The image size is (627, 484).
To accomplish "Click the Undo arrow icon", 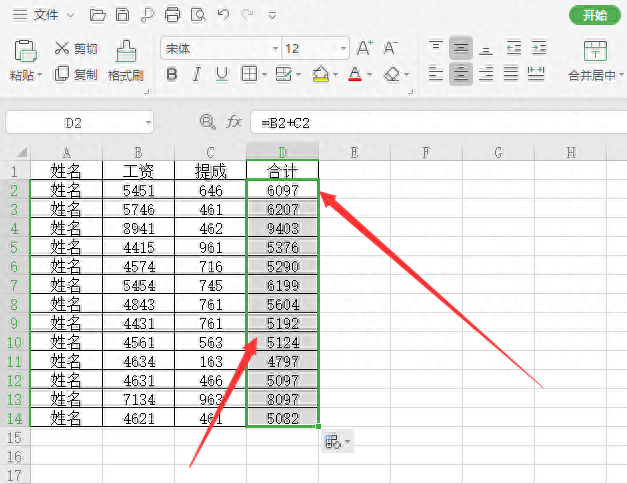I will coord(224,15).
